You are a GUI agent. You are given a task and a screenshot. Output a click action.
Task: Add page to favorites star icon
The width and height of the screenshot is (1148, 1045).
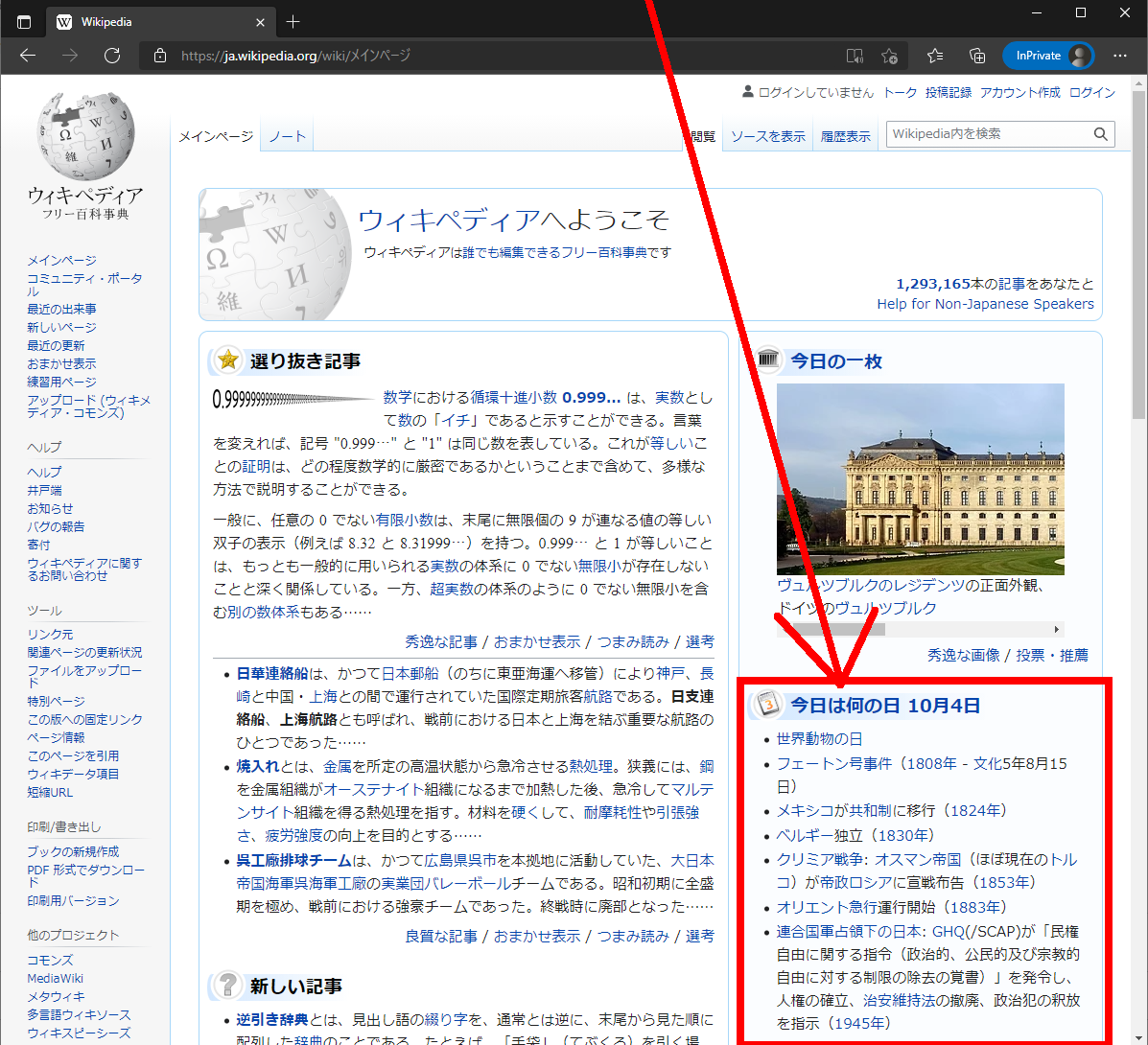coord(890,56)
